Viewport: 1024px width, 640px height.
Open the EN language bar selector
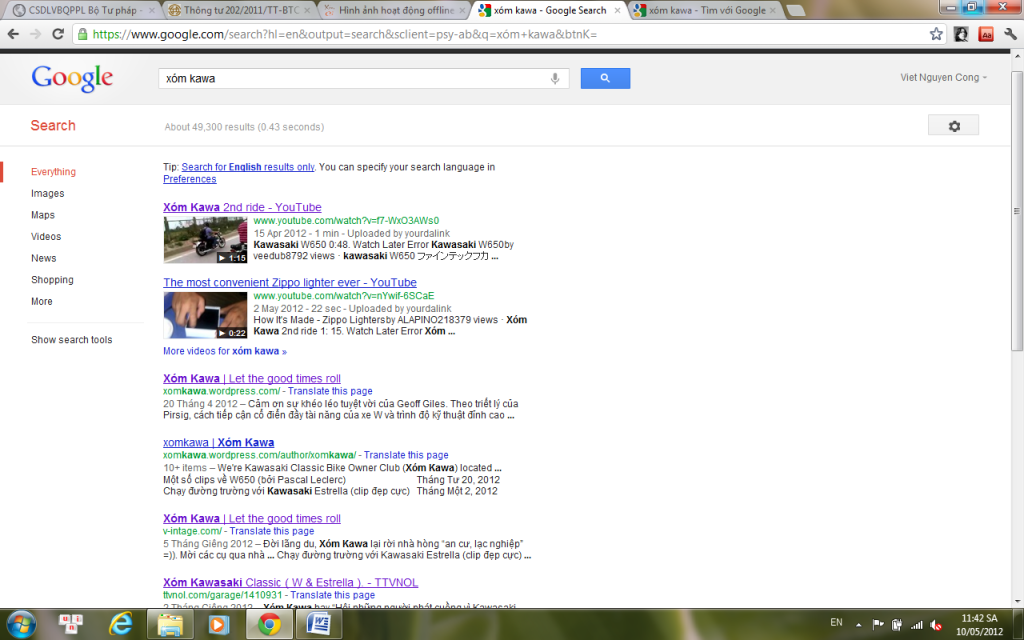pos(836,622)
